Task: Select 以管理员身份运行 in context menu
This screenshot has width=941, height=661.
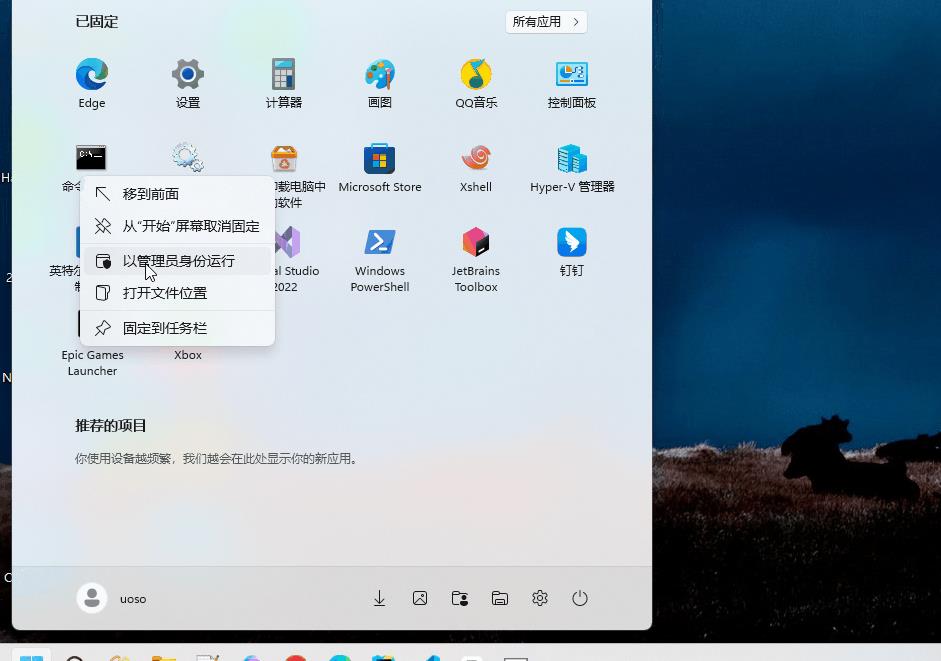Action: (178, 261)
